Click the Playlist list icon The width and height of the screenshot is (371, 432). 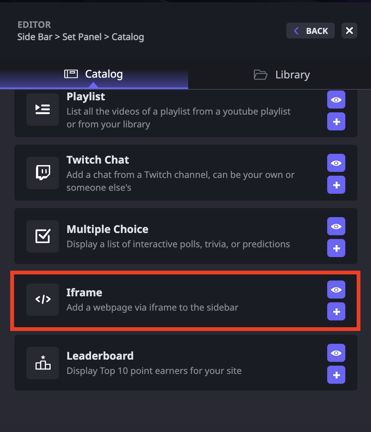[43, 109]
